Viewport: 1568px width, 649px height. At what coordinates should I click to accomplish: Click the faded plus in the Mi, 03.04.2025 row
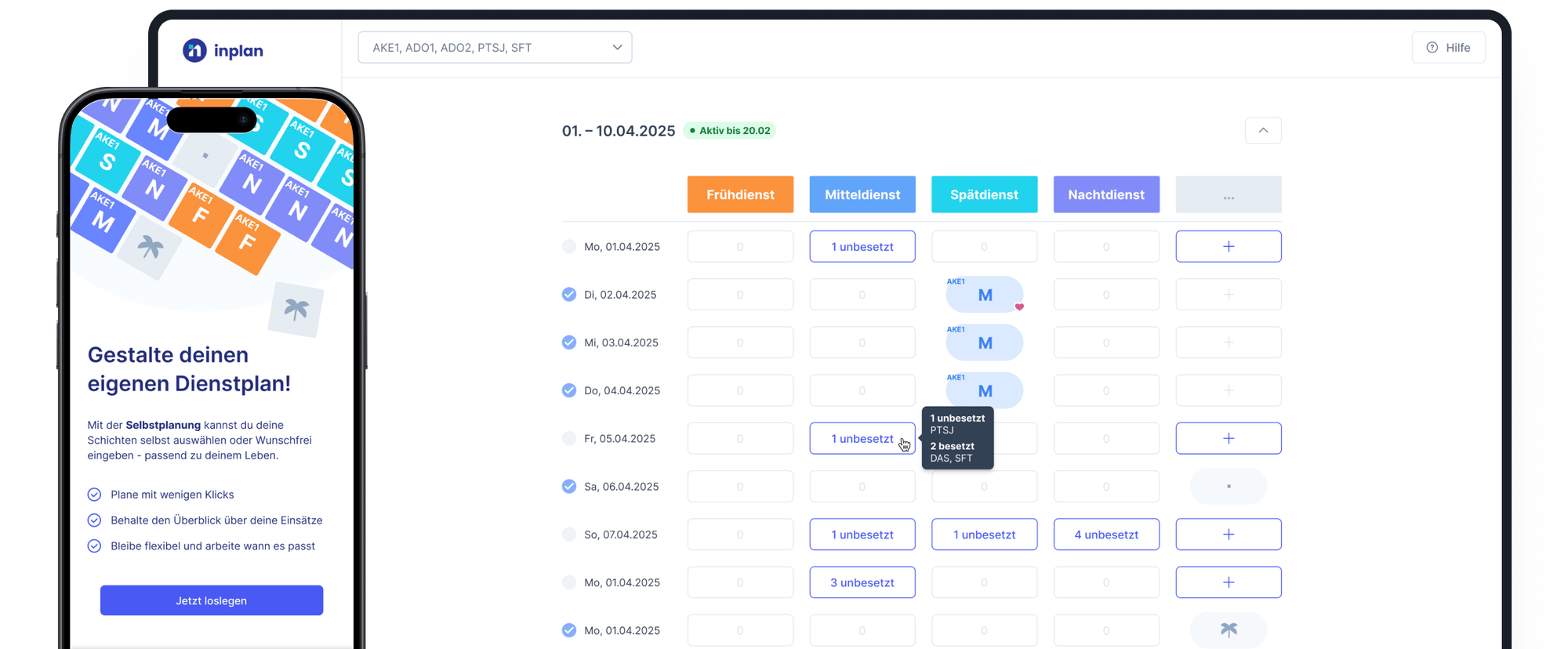(x=1228, y=343)
